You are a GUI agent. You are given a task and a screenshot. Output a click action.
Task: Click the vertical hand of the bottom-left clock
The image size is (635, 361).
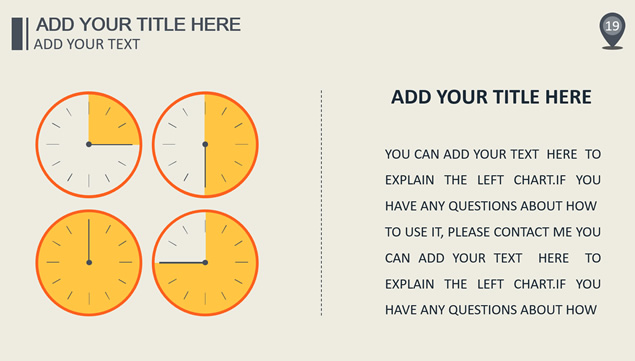(89, 241)
